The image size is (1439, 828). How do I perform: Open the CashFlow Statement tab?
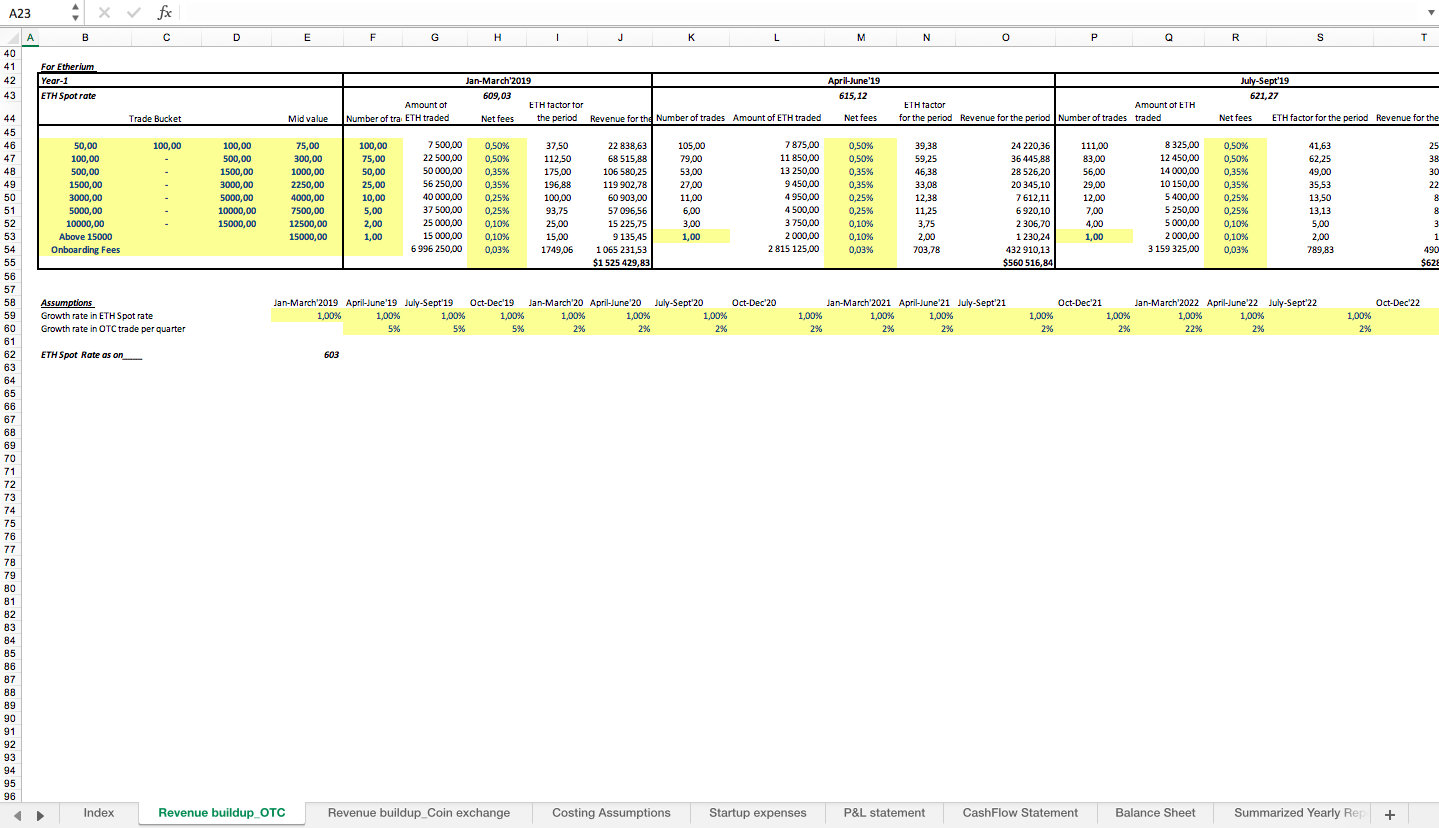pos(1020,813)
